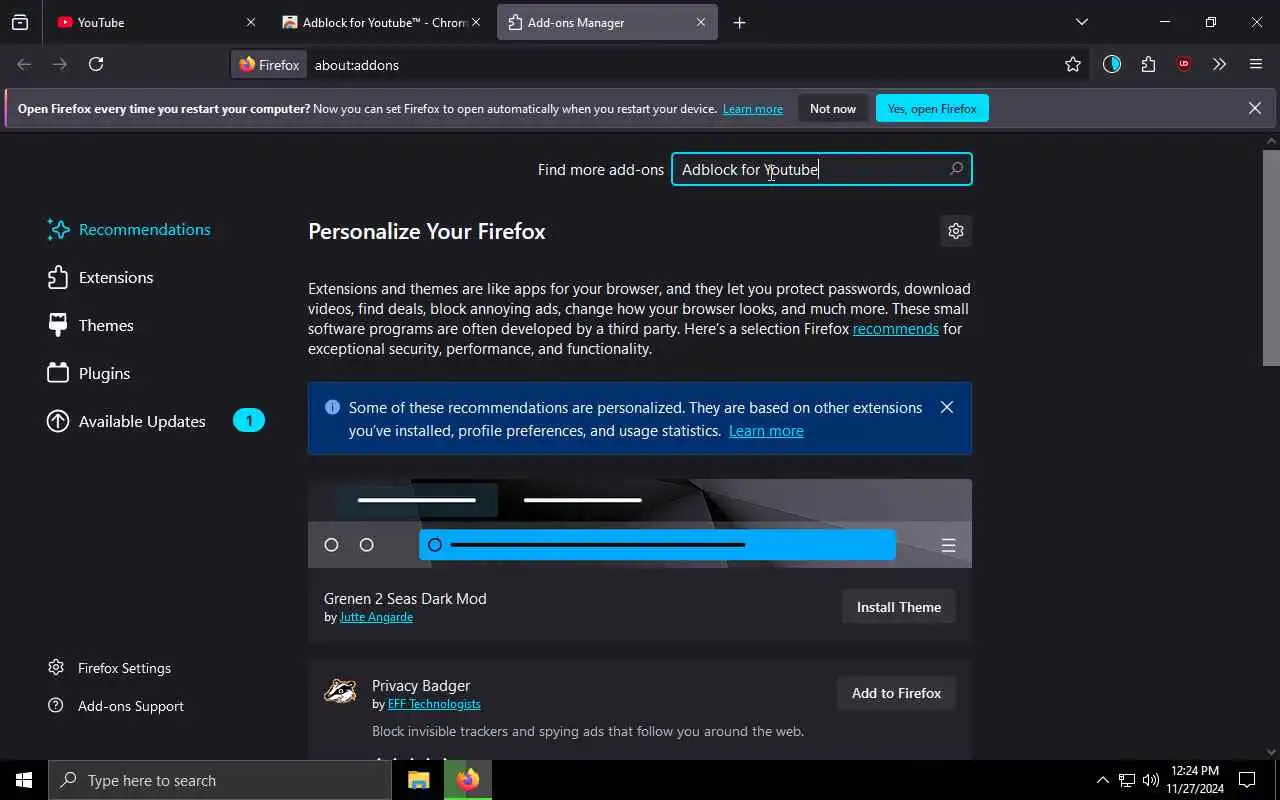
Task: Open the Extensions puzzle icon in toolbar
Action: click(x=1148, y=64)
